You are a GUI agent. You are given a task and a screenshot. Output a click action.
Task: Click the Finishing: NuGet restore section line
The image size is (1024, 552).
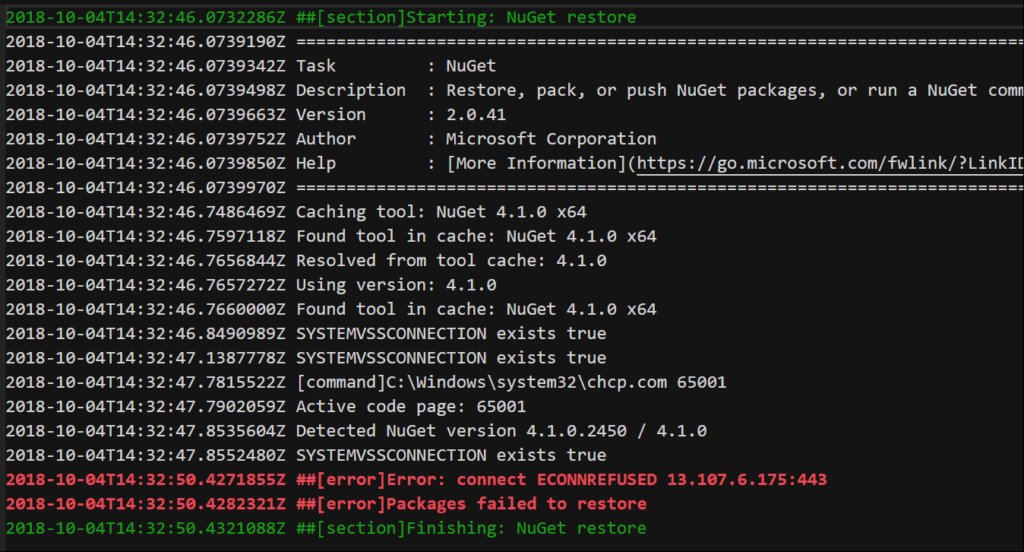click(x=326, y=528)
